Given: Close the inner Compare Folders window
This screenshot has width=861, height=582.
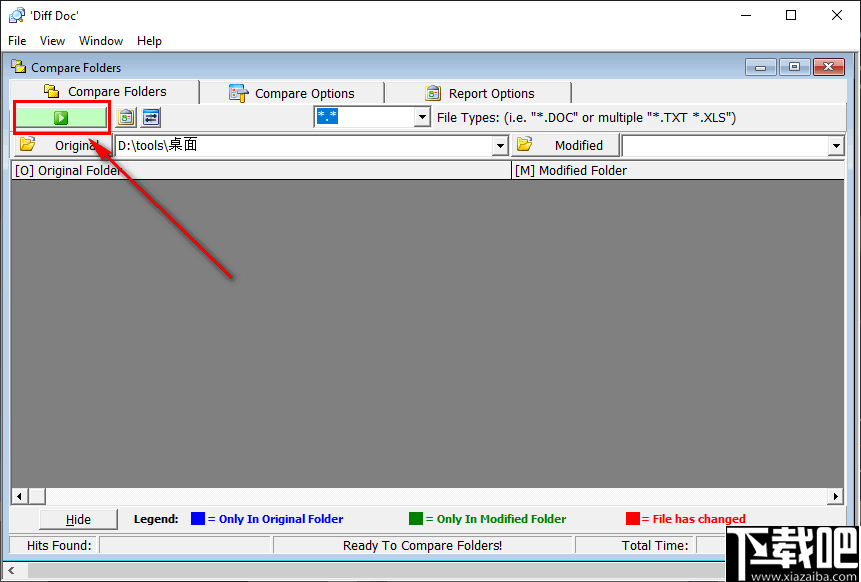Looking at the screenshot, I should coord(829,68).
